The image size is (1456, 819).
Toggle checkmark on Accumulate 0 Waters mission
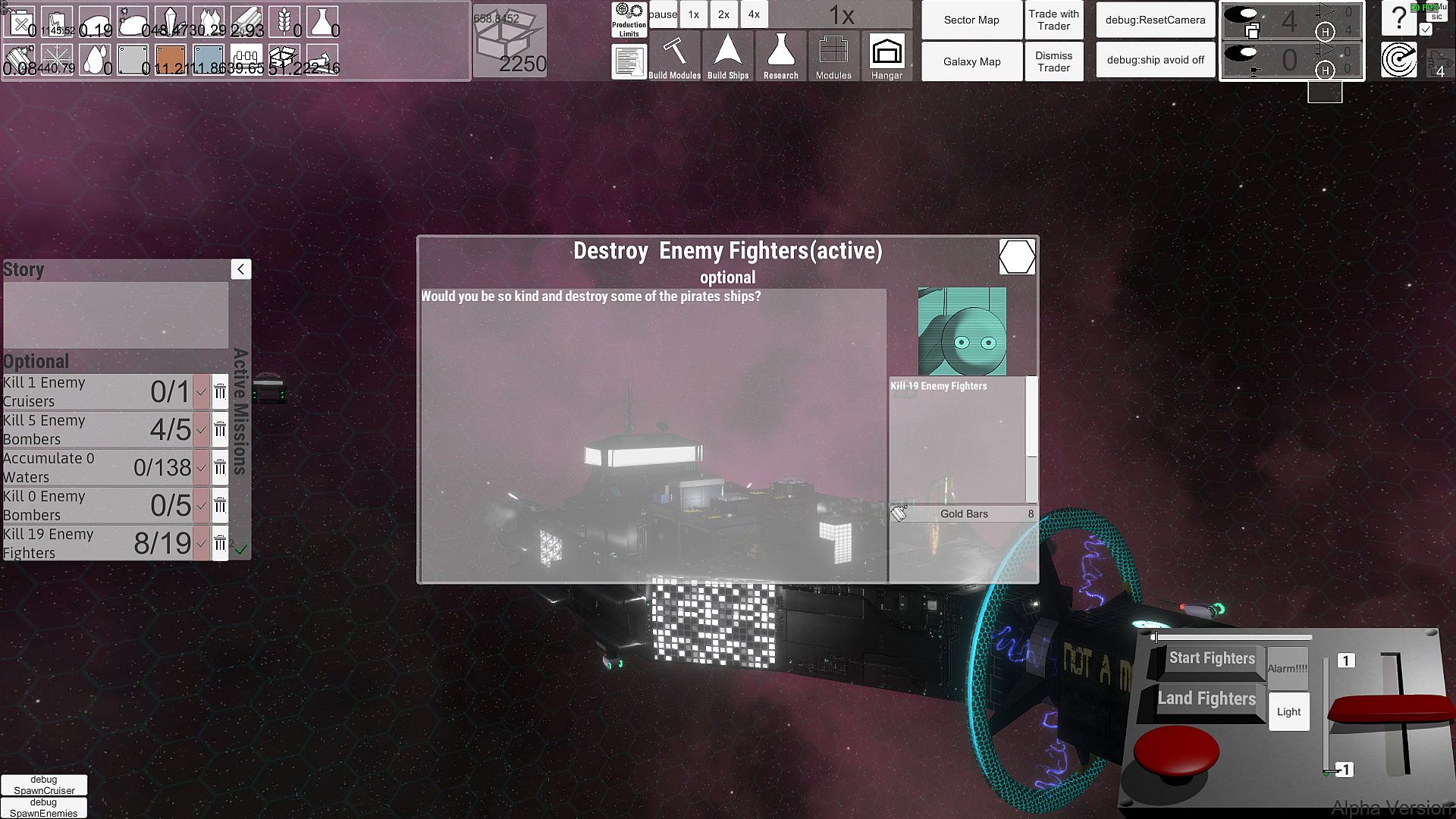pyautogui.click(x=201, y=468)
